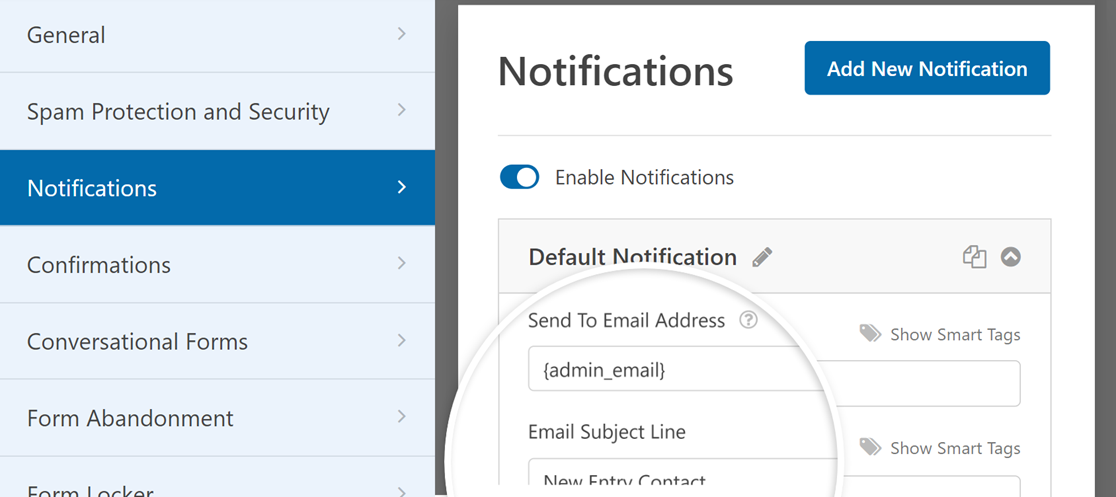1116x497 pixels.
Task: Click chevron arrow beside Form Abandonment
Action: point(401,417)
